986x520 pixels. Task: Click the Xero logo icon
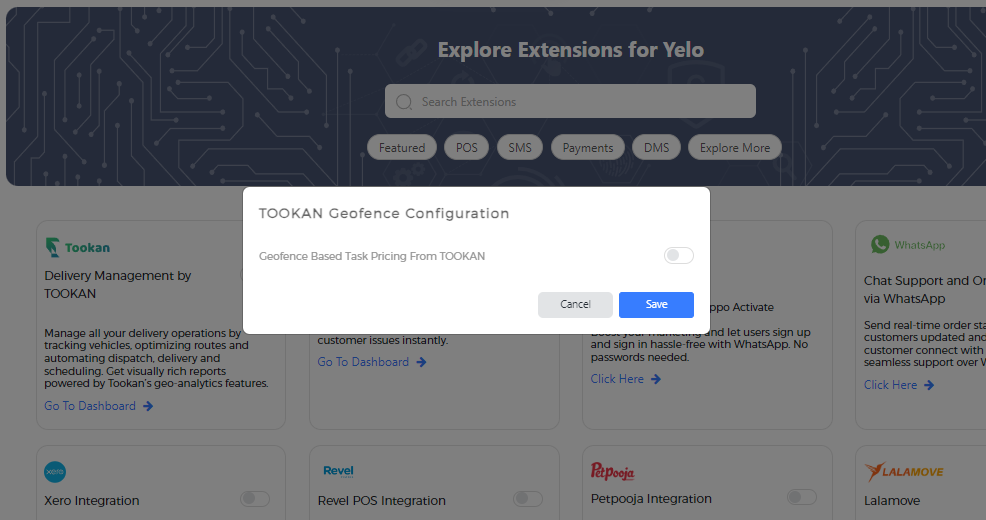55,472
